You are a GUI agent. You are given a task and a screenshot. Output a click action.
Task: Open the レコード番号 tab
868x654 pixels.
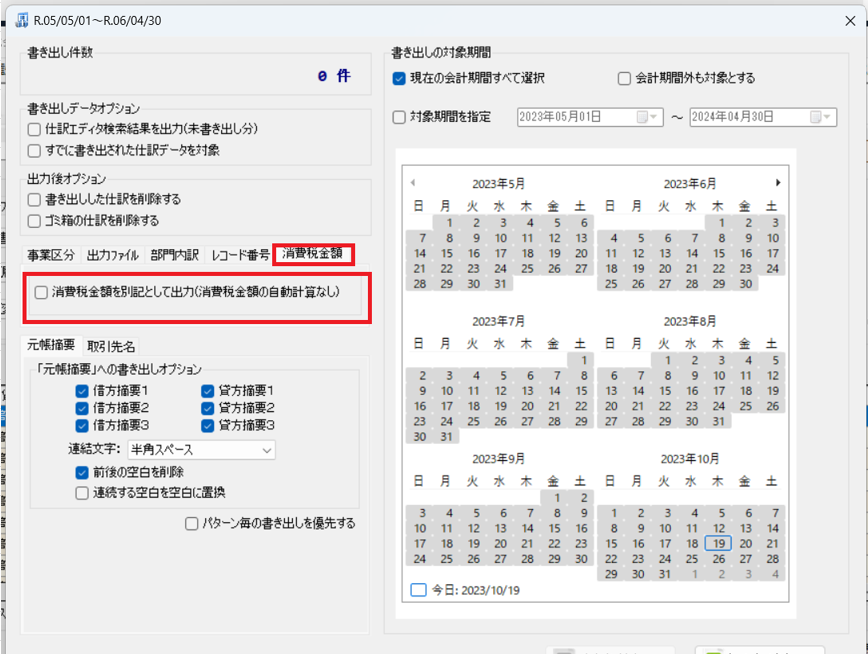[x=240, y=255]
